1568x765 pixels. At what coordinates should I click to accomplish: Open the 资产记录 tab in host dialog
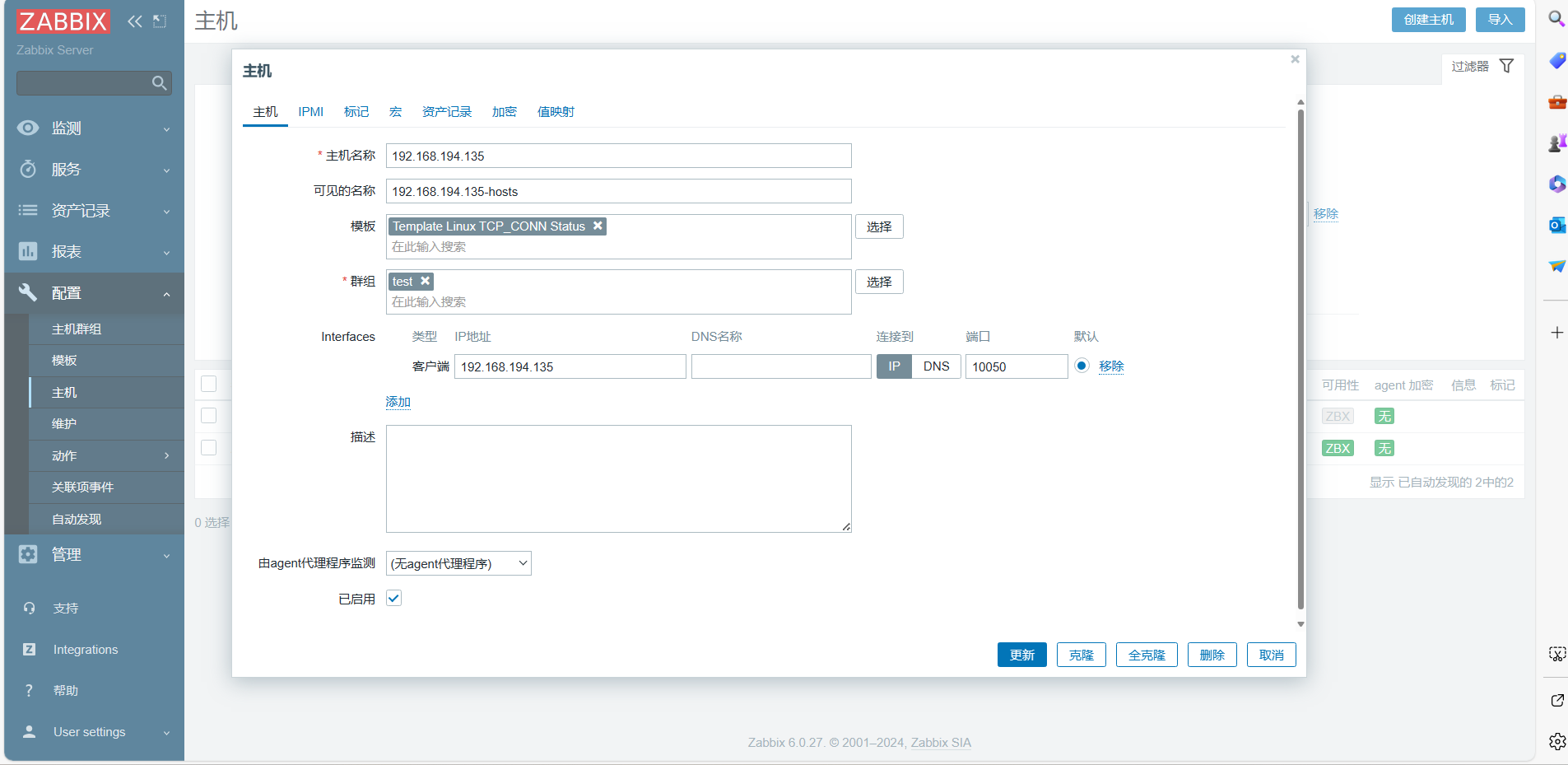(447, 112)
